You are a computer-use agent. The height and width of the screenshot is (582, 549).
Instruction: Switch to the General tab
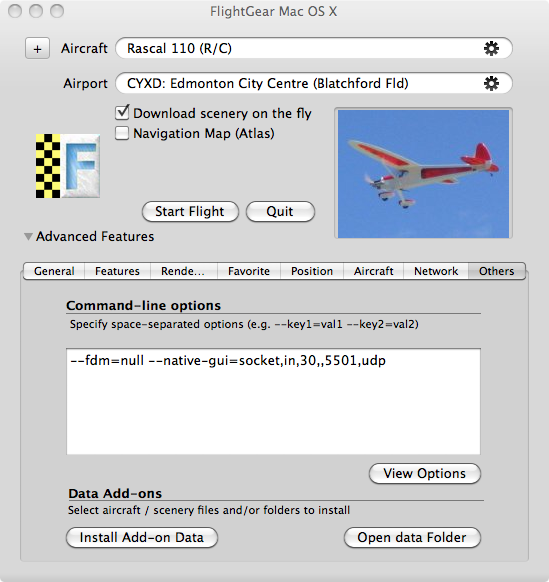tap(54, 271)
